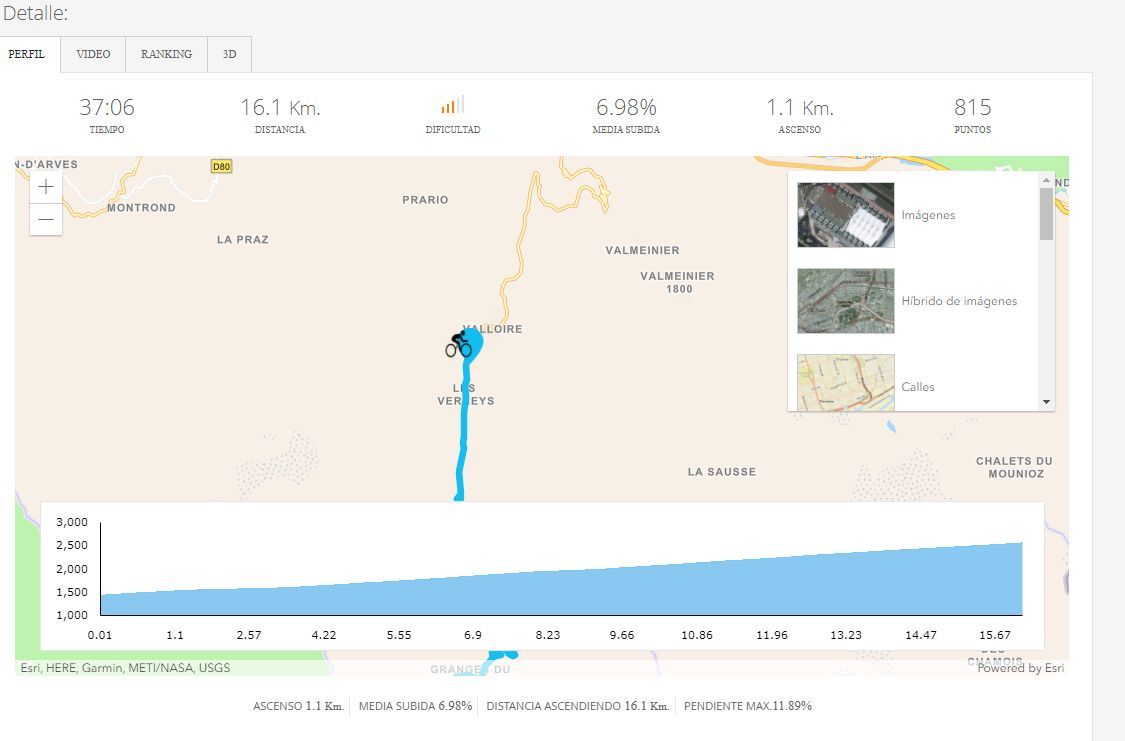Click the MONTROND map label
This screenshot has width=1125, height=741.
point(141,207)
